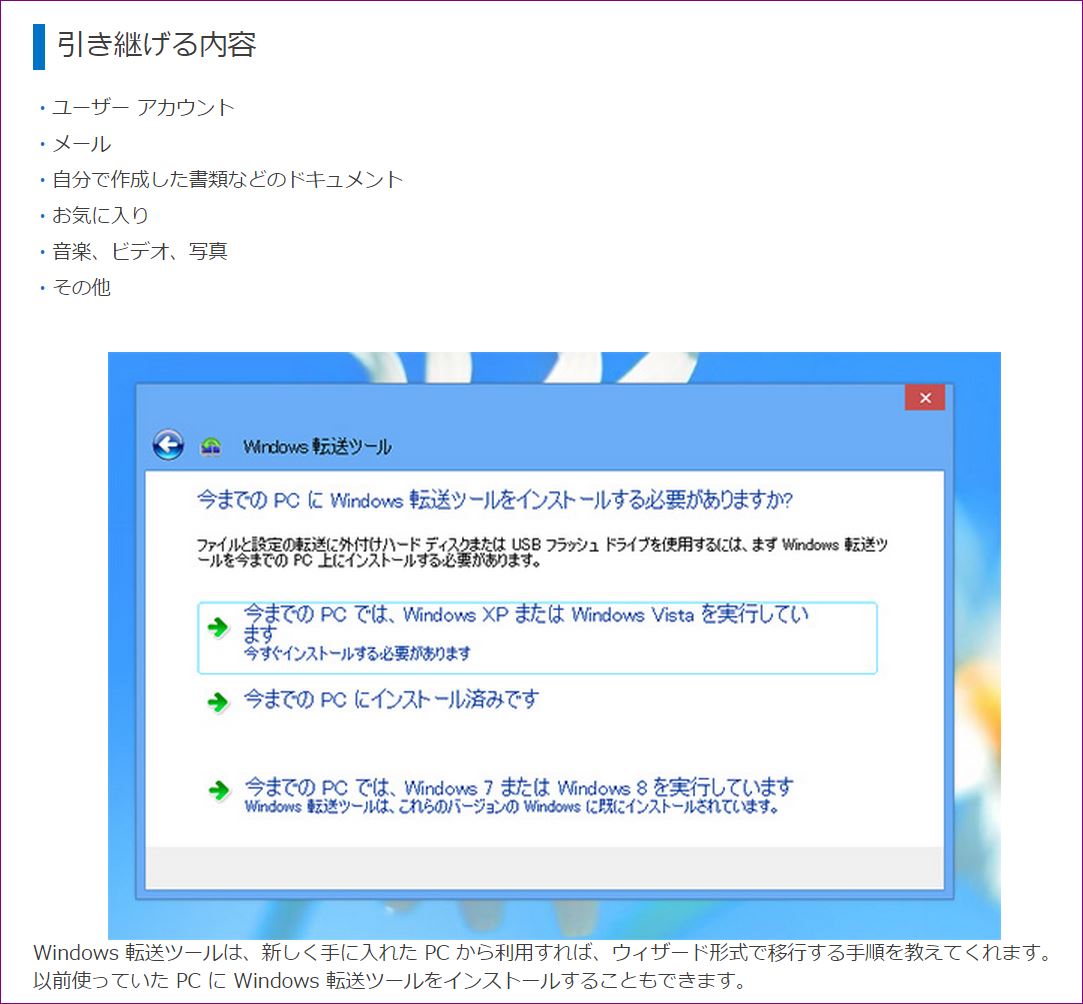Click the お気に入り list item
1083x1004 pixels.
(x=101, y=215)
